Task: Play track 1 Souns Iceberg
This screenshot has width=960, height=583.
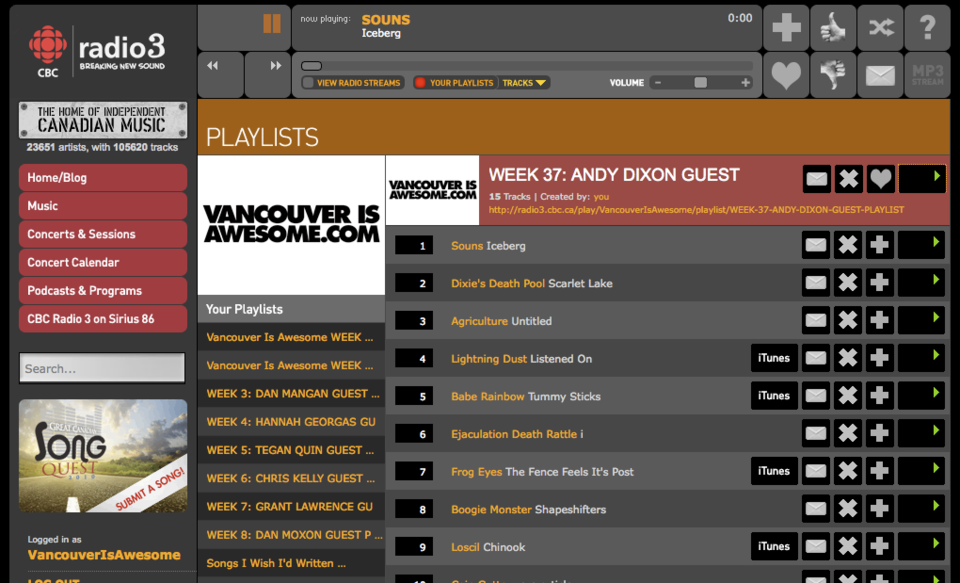Action: pos(921,245)
